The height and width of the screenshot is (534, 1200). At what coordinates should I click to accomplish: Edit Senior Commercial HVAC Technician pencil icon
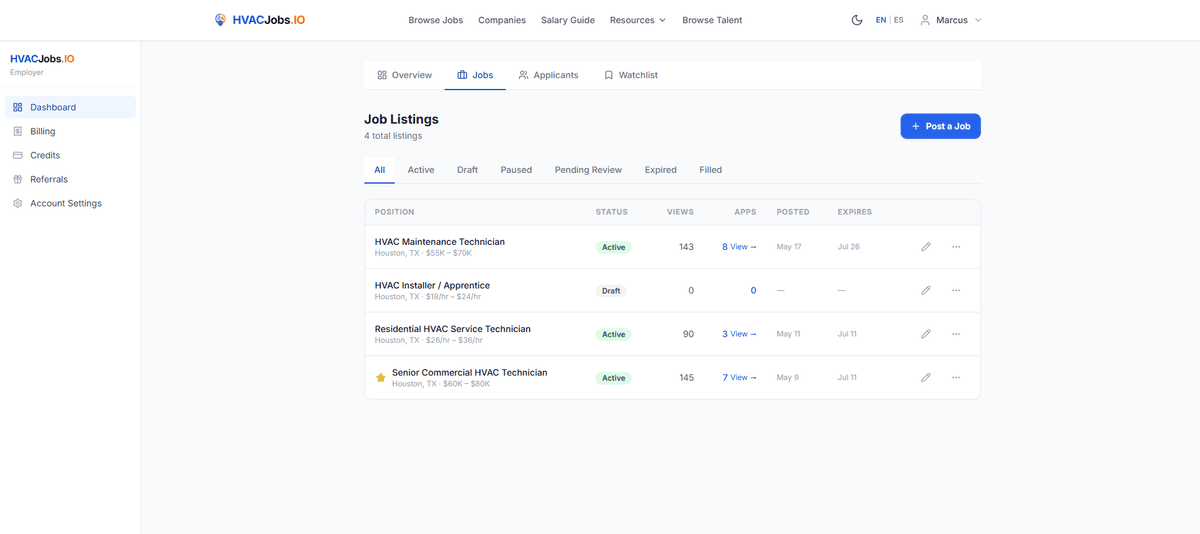[x=926, y=378]
